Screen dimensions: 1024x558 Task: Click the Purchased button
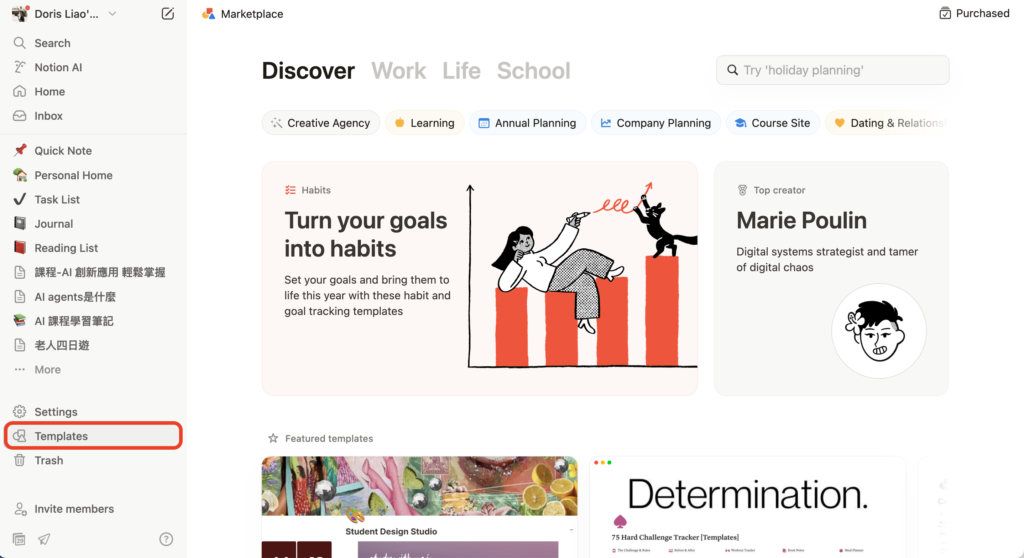(x=974, y=14)
